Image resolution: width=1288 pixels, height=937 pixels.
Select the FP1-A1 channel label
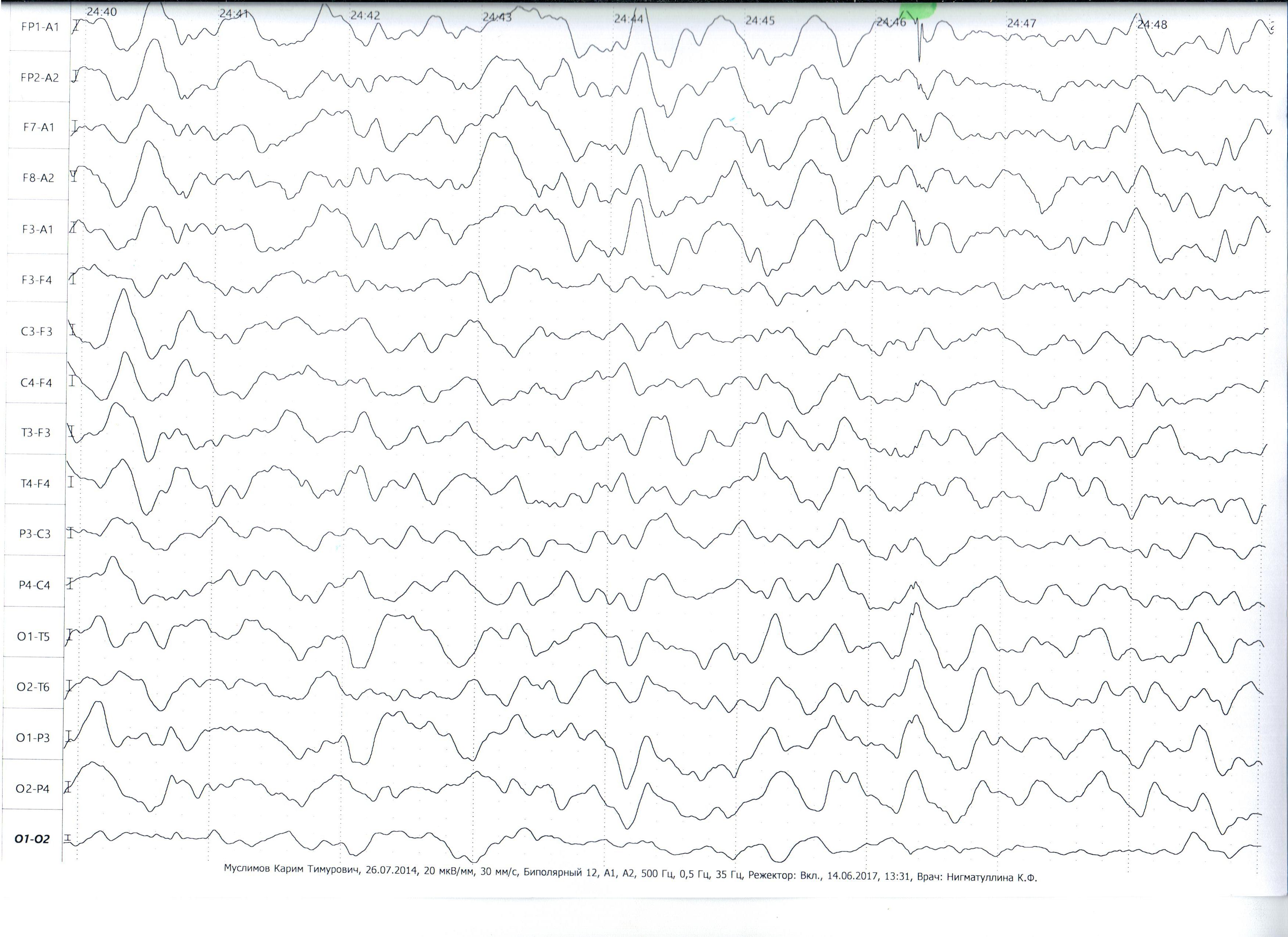tap(40, 27)
